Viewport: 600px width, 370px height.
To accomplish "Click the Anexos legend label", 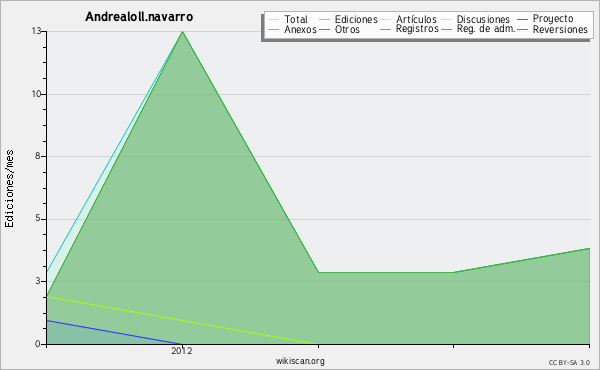I will (x=300, y=29).
